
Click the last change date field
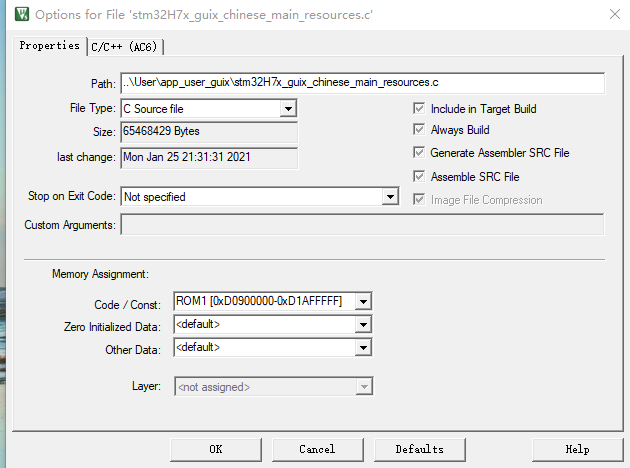pos(209,157)
